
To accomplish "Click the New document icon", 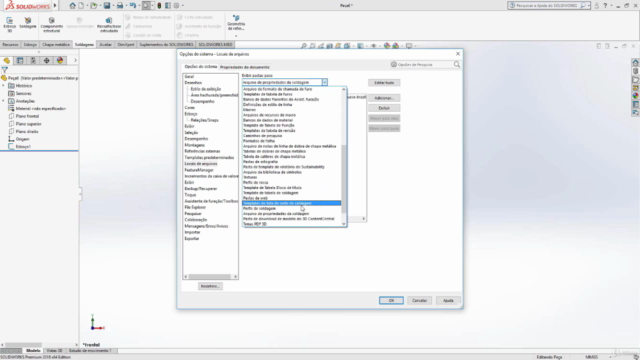I will (82, 6).
